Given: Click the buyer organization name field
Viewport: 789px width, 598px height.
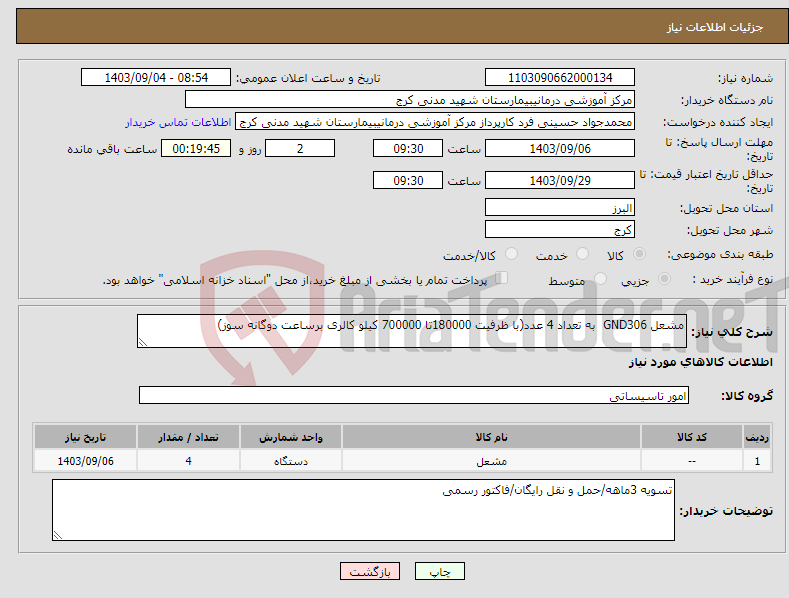Looking at the screenshot, I should (410, 100).
